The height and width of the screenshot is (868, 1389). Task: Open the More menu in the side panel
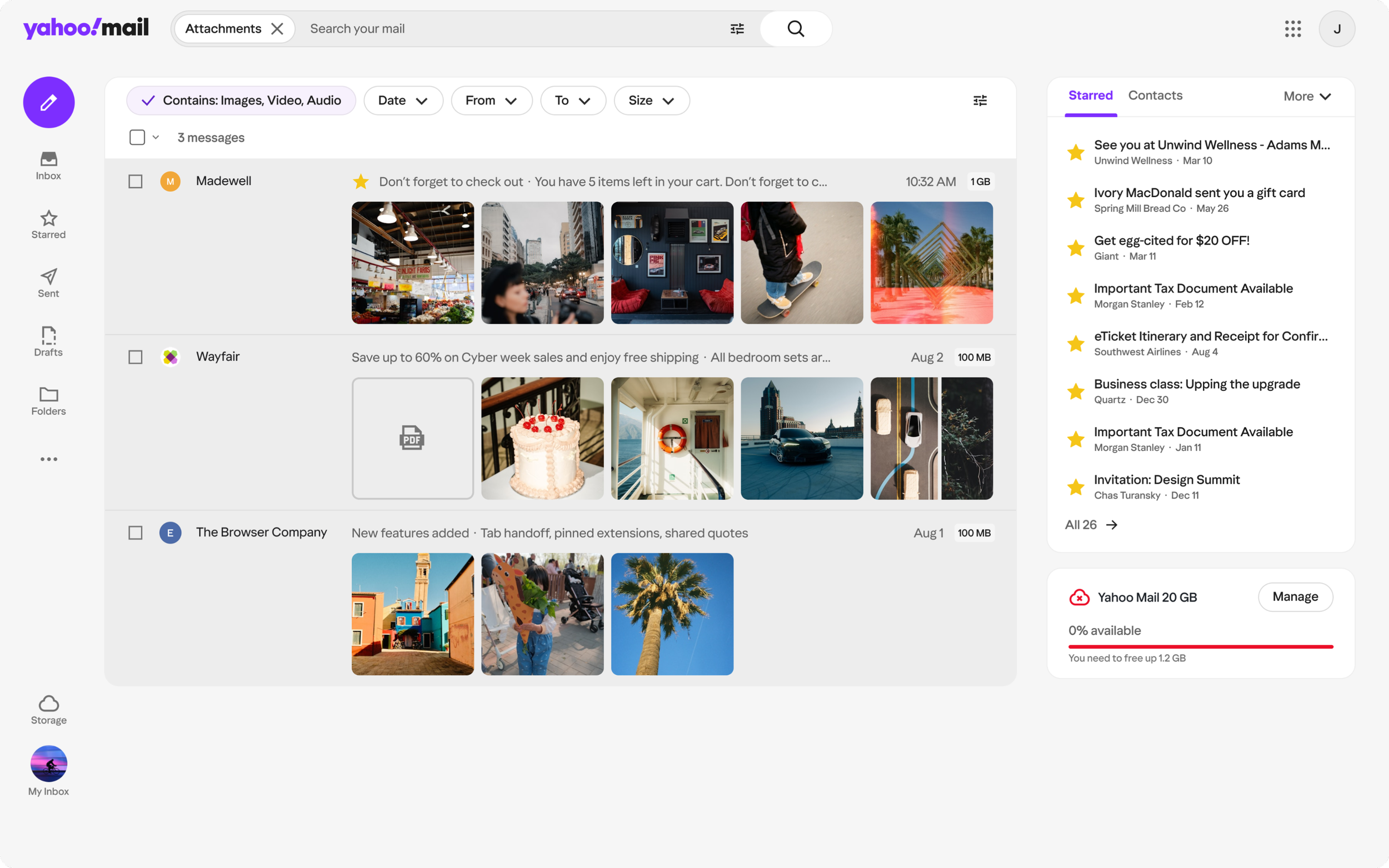pyautogui.click(x=1307, y=96)
